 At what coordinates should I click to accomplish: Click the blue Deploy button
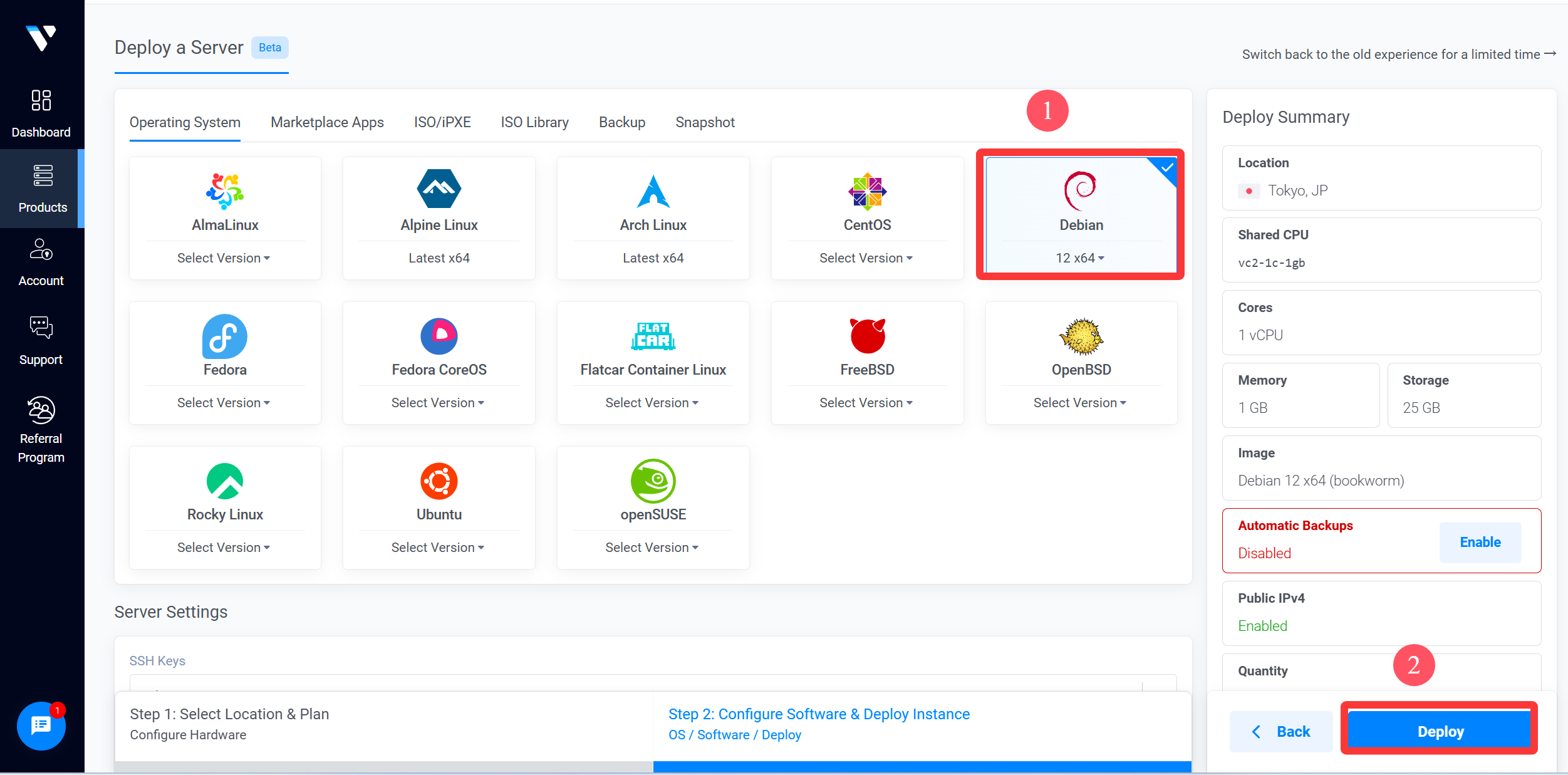1440,731
